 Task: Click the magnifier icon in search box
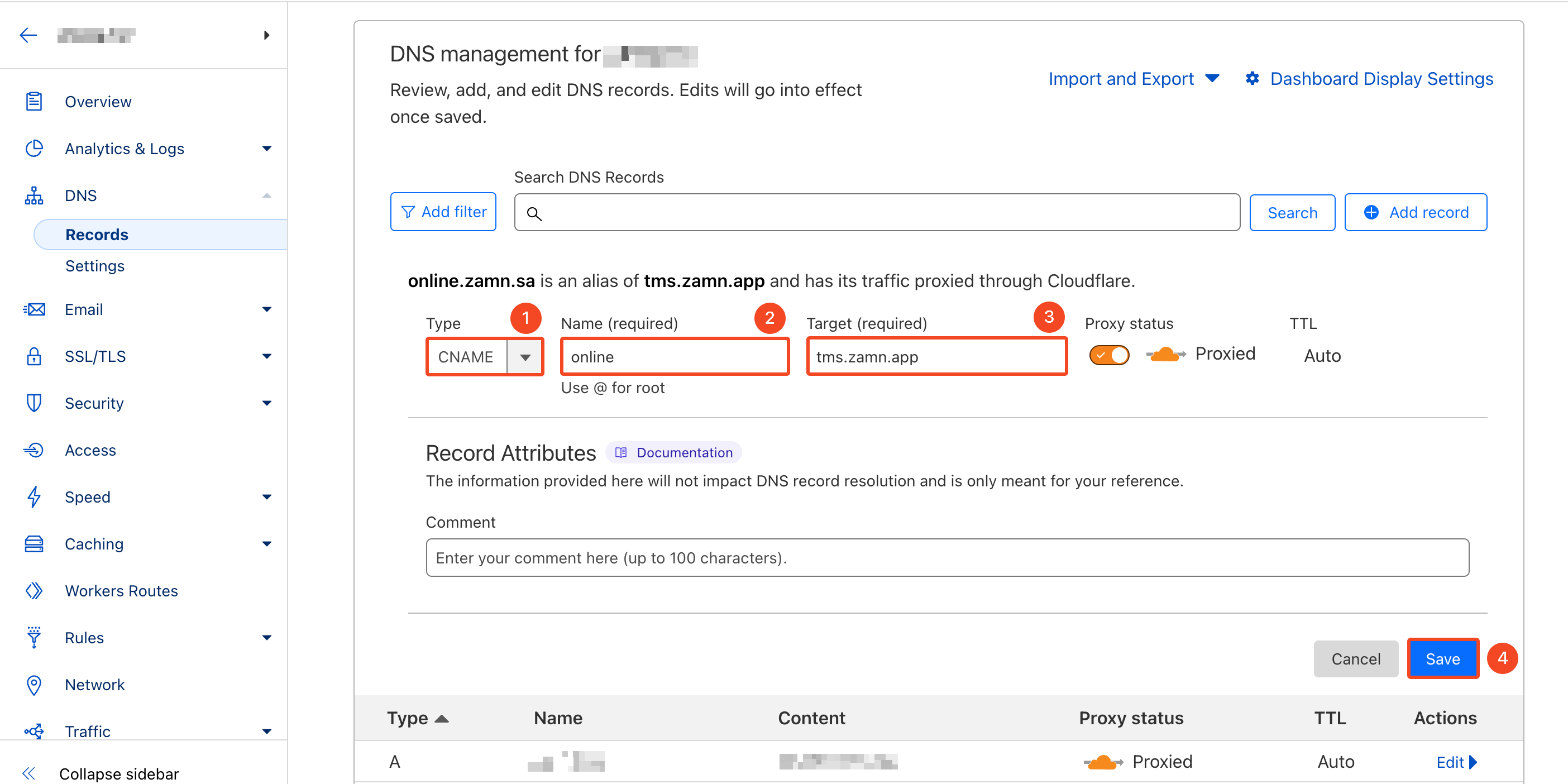pos(534,213)
